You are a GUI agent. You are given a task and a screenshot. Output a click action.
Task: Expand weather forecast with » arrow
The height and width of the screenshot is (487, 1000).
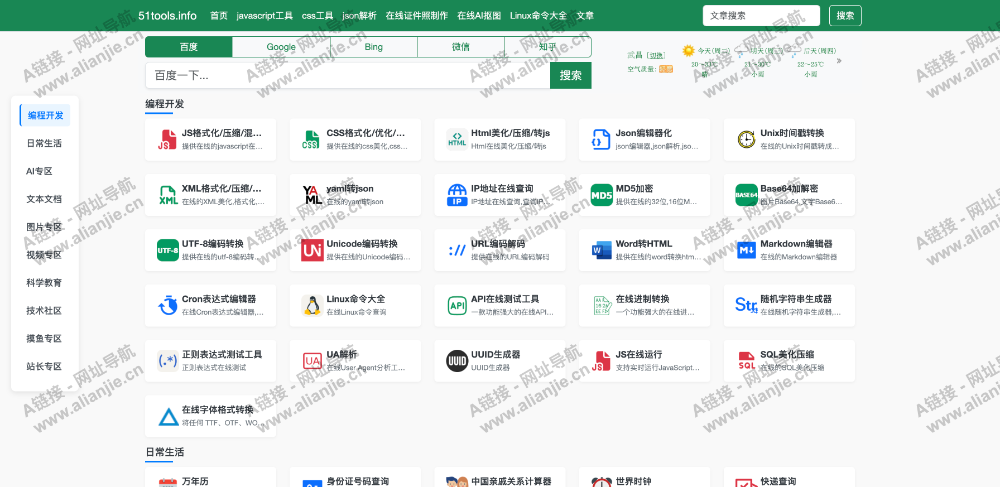839,61
